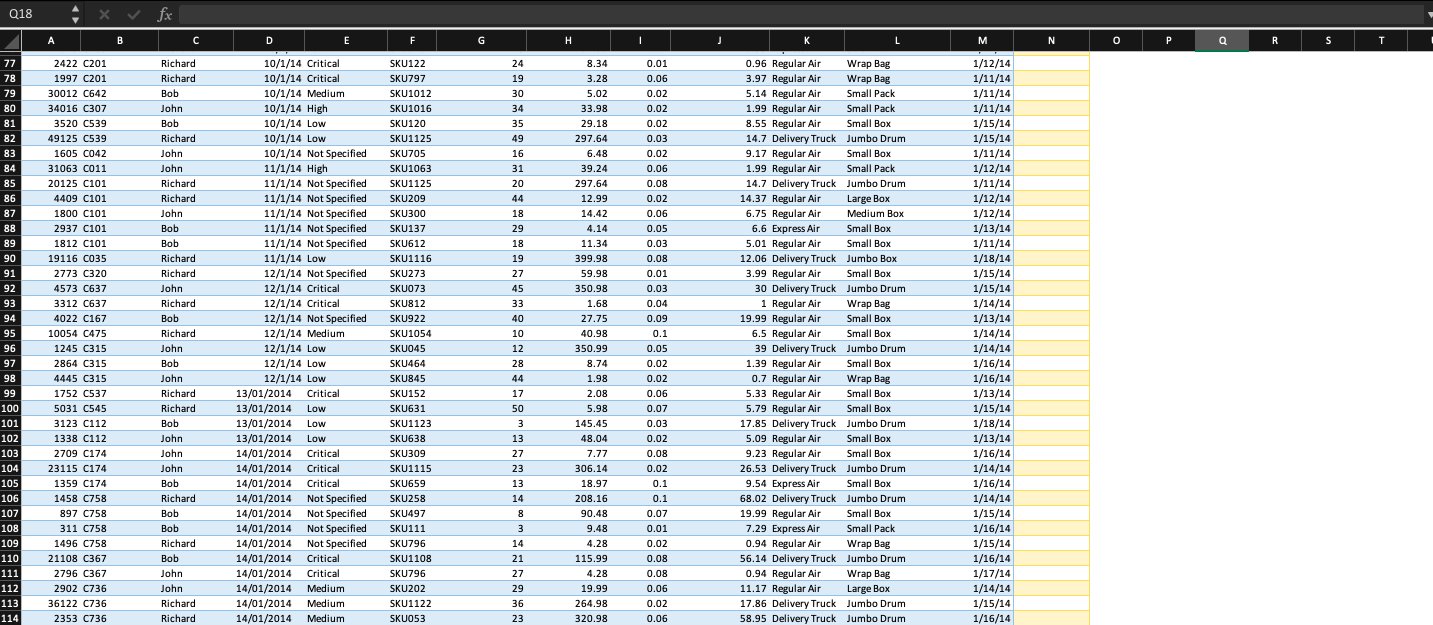Click the SKU1125 cell in row 82
The height and width of the screenshot is (625, 1433).
[x=411, y=138]
